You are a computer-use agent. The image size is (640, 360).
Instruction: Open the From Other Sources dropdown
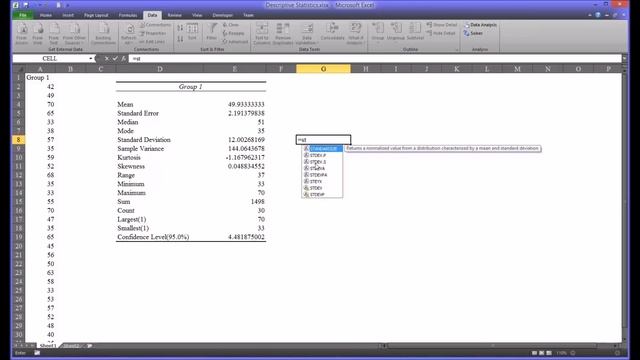coord(74,34)
